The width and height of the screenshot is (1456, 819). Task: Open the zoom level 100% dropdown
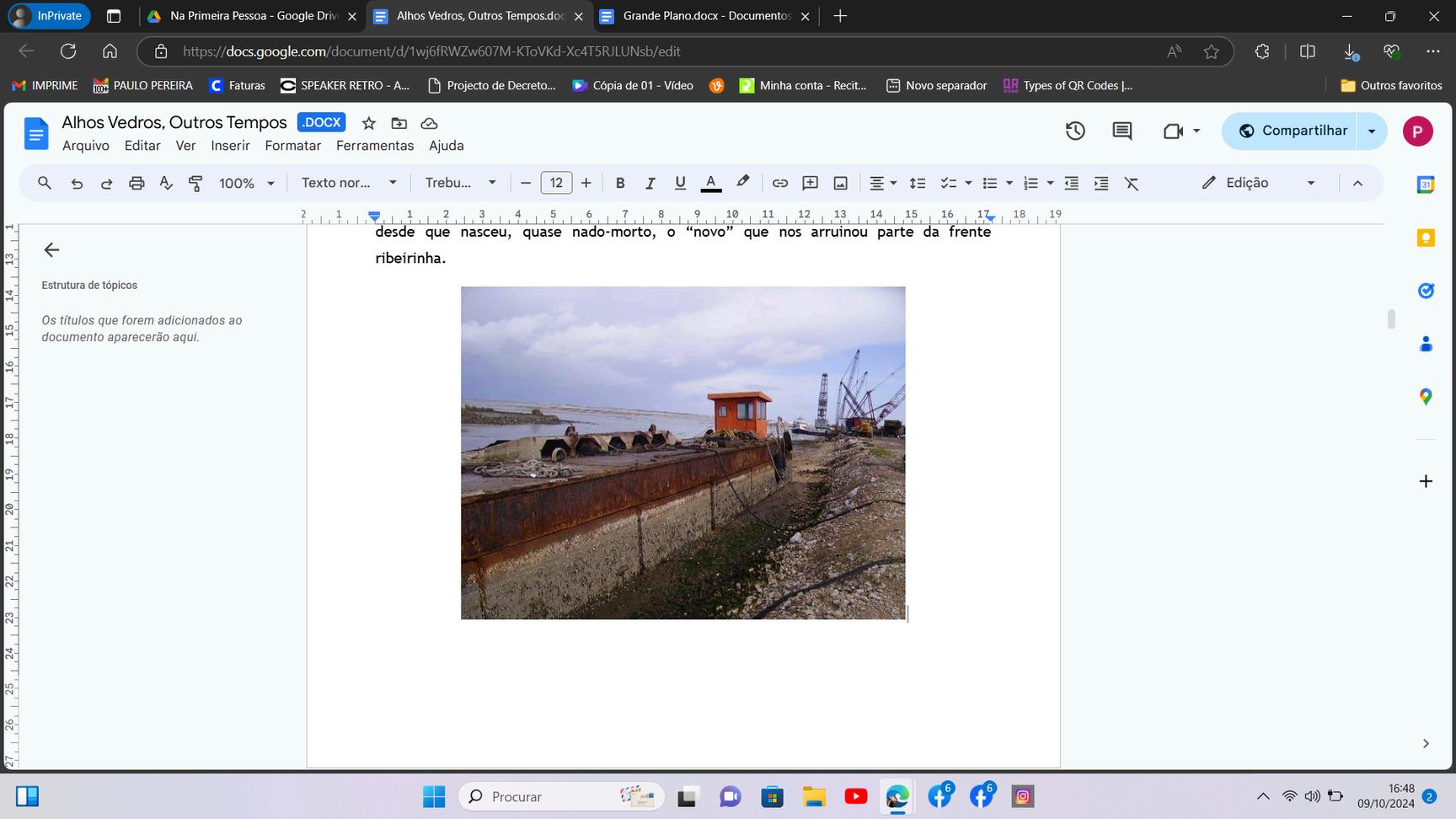tap(247, 183)
